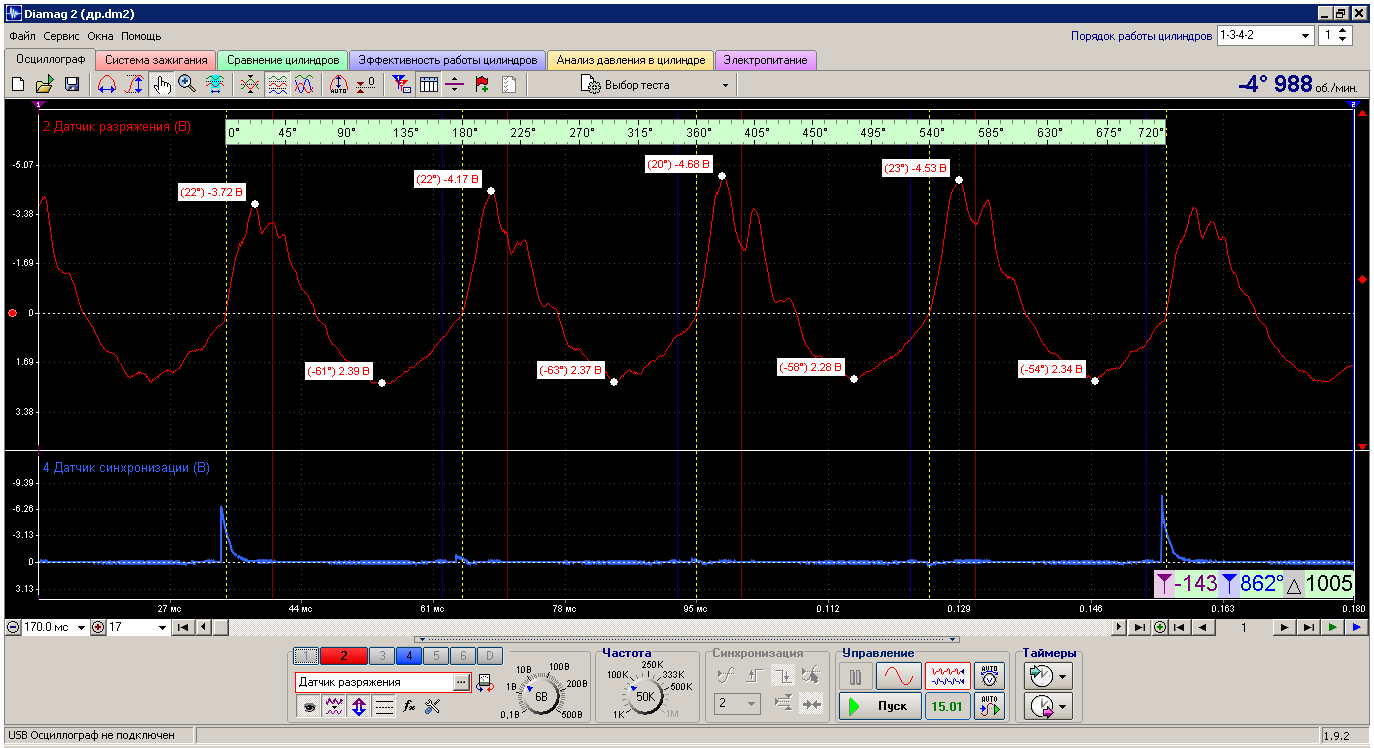The image size is (1374, 748).
Task: Adjust the 50K frequency knob
Action: pyautogui.click(x=645, y=696)
